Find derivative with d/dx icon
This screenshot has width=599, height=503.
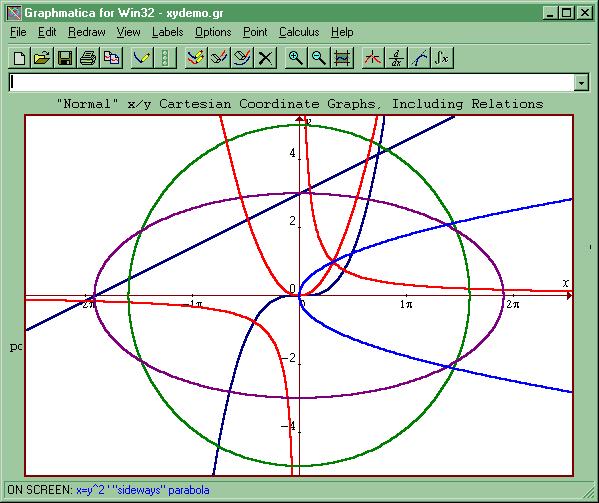(396, 58)
